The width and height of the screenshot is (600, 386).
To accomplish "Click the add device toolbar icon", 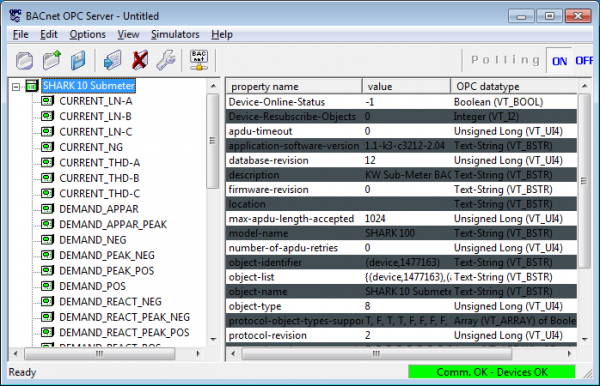I will pos(112,60).
